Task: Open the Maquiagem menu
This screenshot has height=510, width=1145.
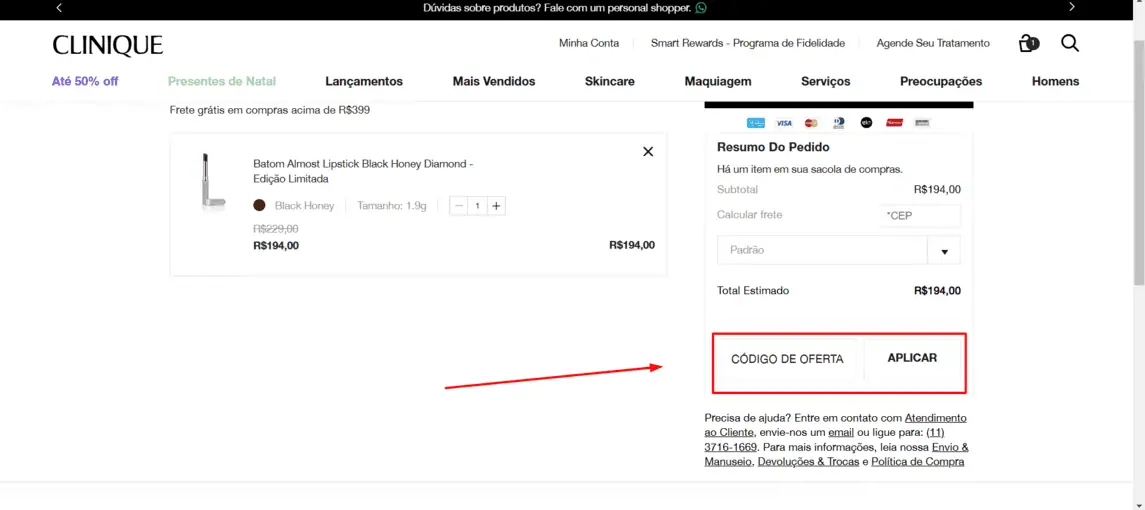Action: tap(718, 81)
